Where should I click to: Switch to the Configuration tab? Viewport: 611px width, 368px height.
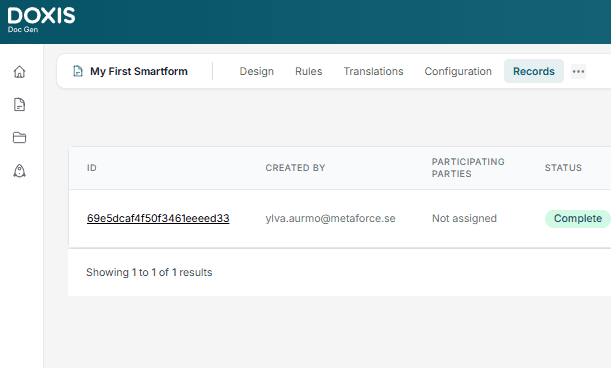(458, 71)
